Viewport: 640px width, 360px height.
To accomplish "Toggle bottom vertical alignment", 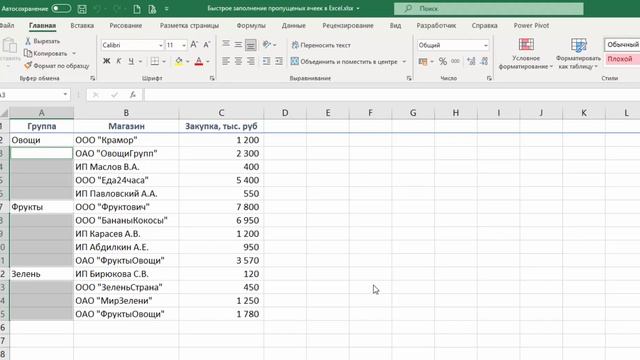I will pos(251,45).
